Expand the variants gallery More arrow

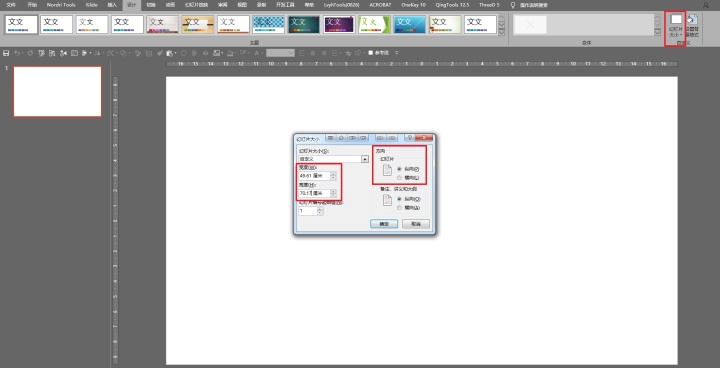[x=658, y=32]
